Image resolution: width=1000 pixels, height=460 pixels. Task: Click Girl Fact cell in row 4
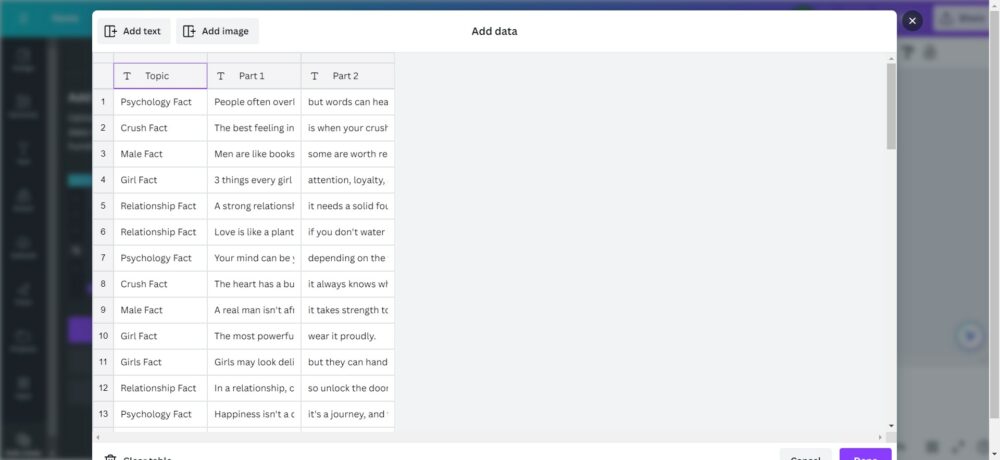tap(160, 180)
